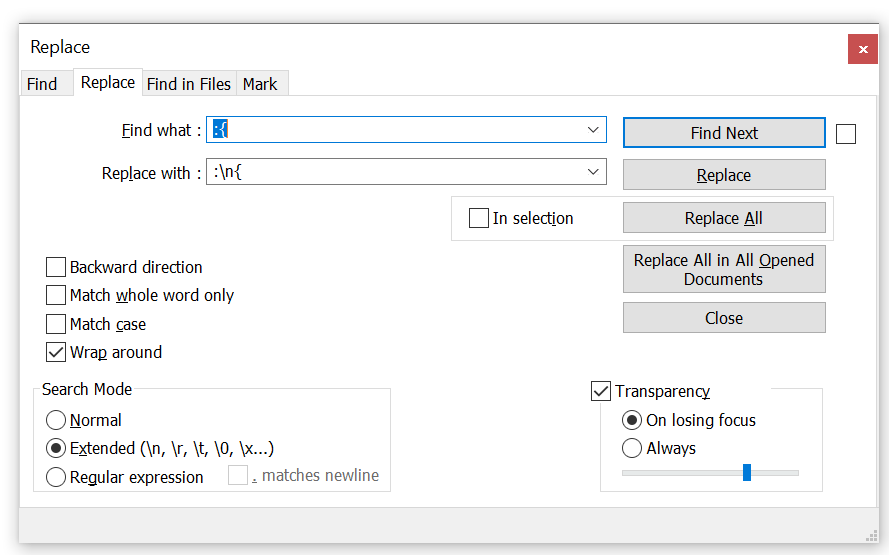
Task: Expand the Replace with dropdown history
Action: (x=593, y=172)
